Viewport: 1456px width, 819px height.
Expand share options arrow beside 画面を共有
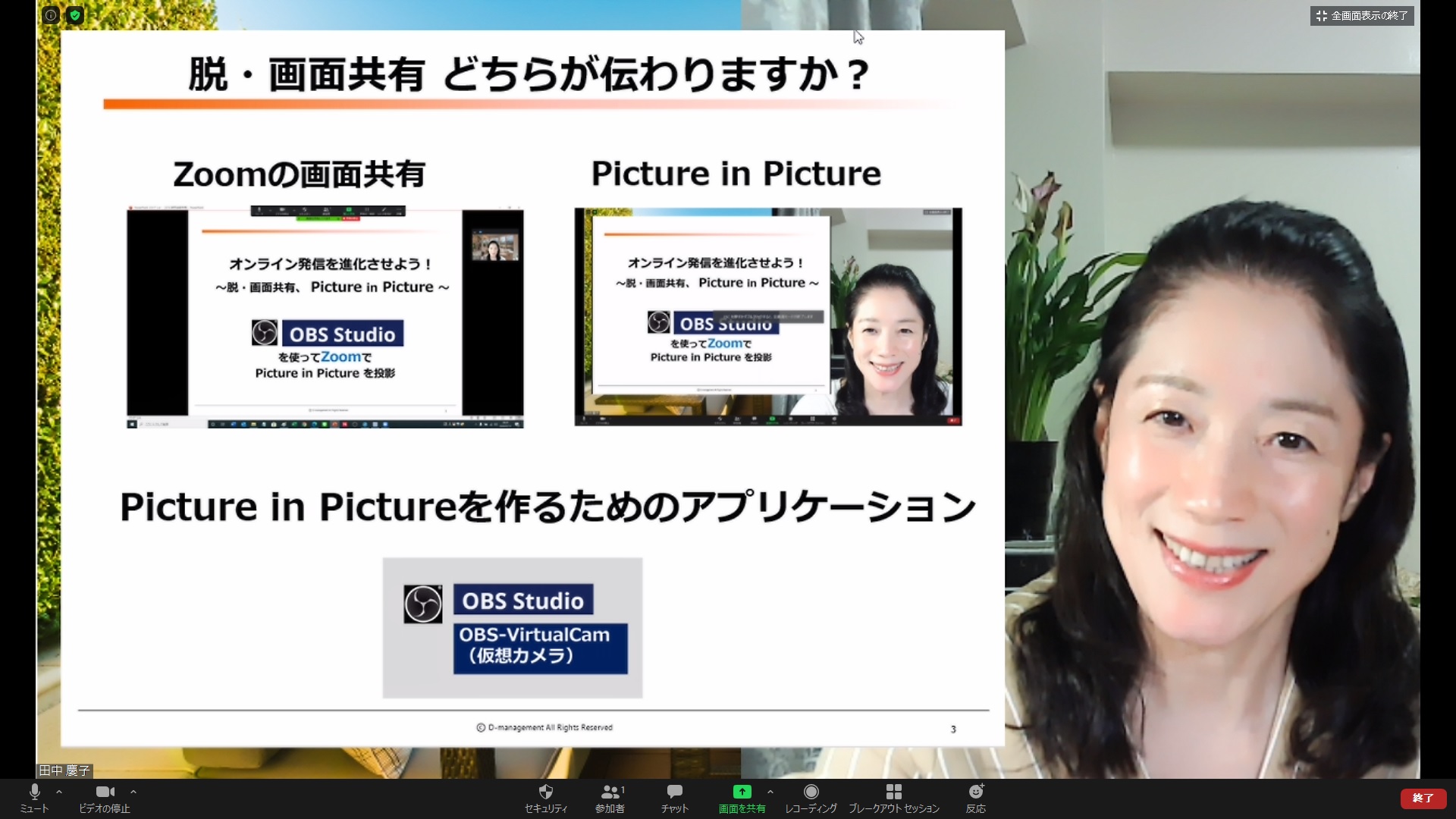[770, 792]
